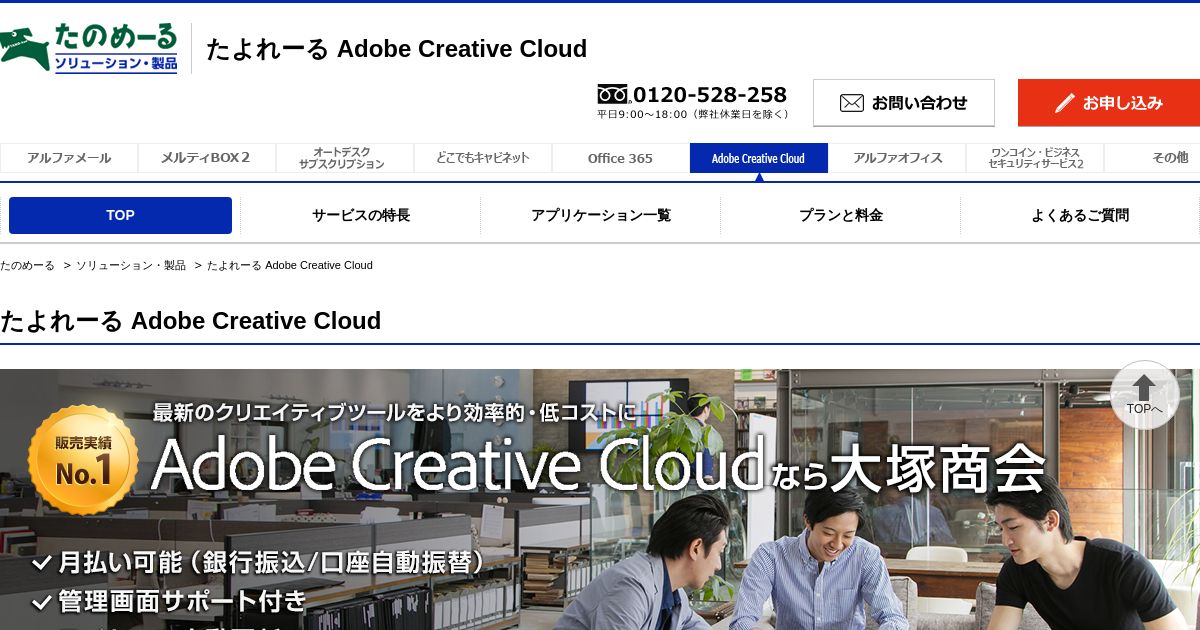Open the お問い合わせ contact button

click(904, 103)
